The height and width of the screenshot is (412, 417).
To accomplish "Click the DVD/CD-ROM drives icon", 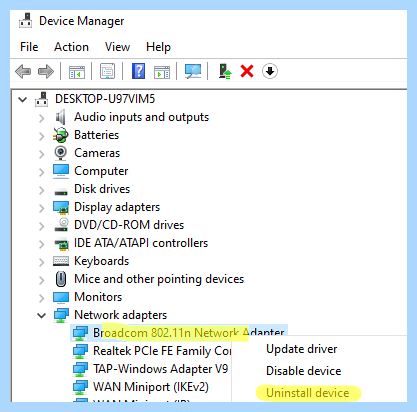I will tap(61, 225).
